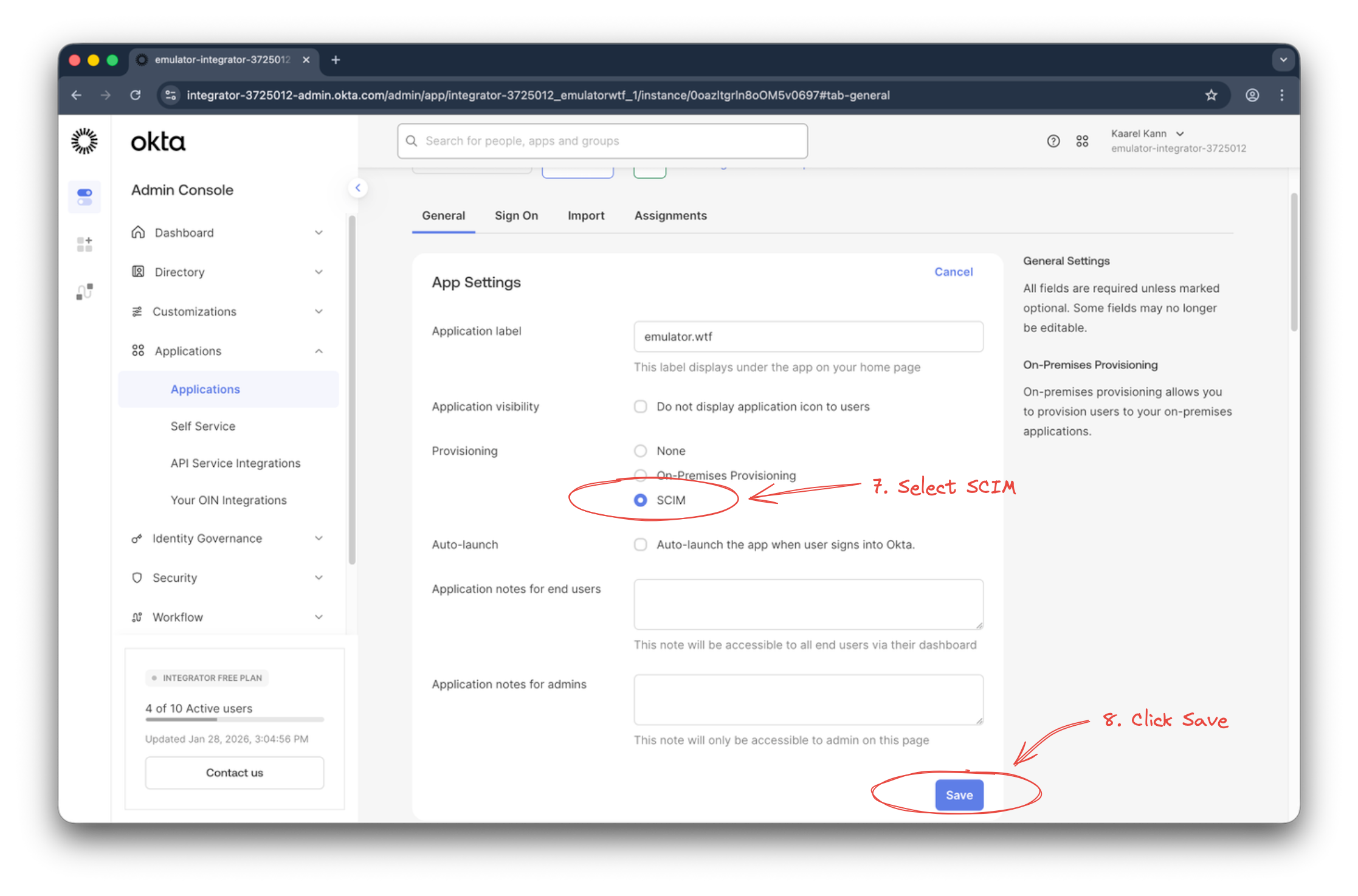Open the Assignments tab
This screenshot has height=896, width=1358.
click(670, 215)
